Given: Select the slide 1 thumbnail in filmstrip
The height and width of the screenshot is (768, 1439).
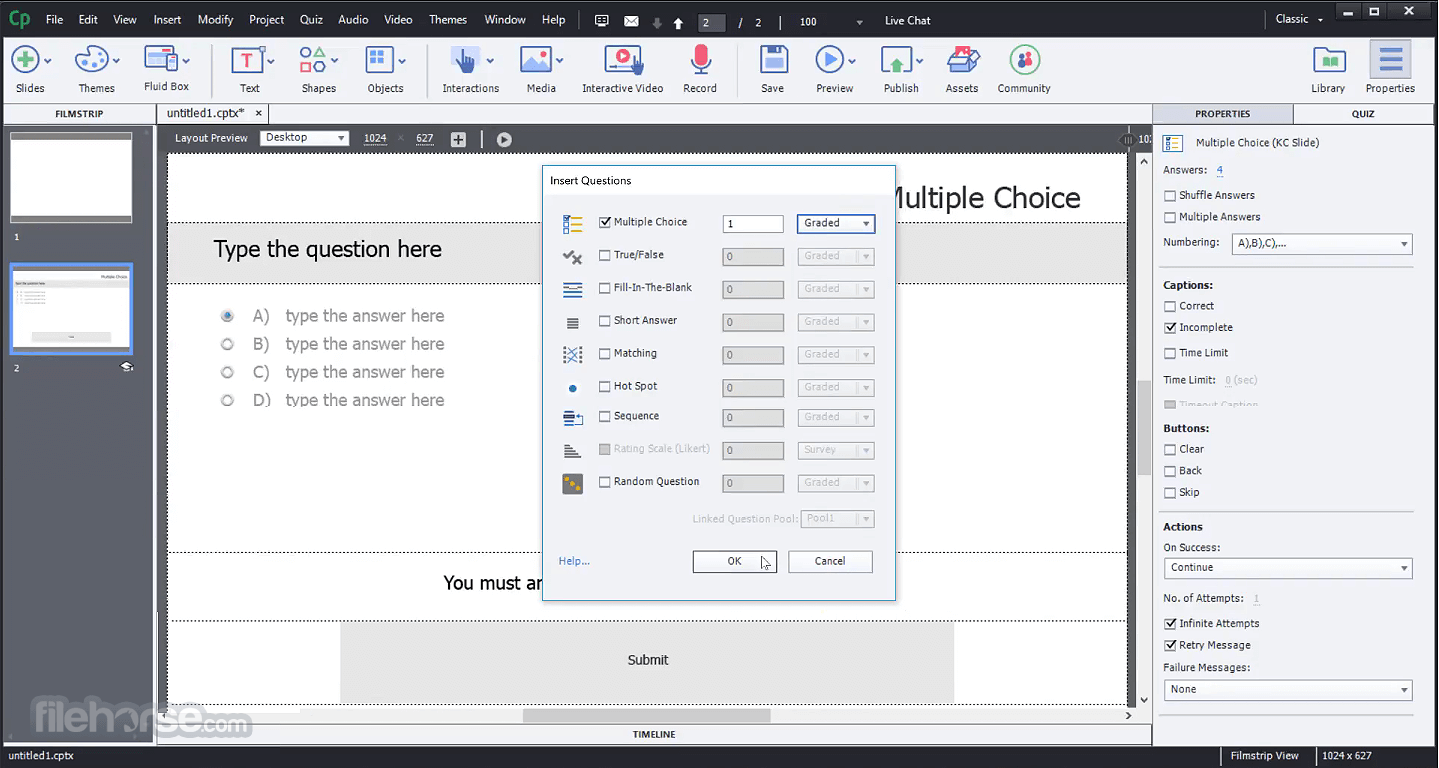Looking at the screenshot, I should coord(71,177).
